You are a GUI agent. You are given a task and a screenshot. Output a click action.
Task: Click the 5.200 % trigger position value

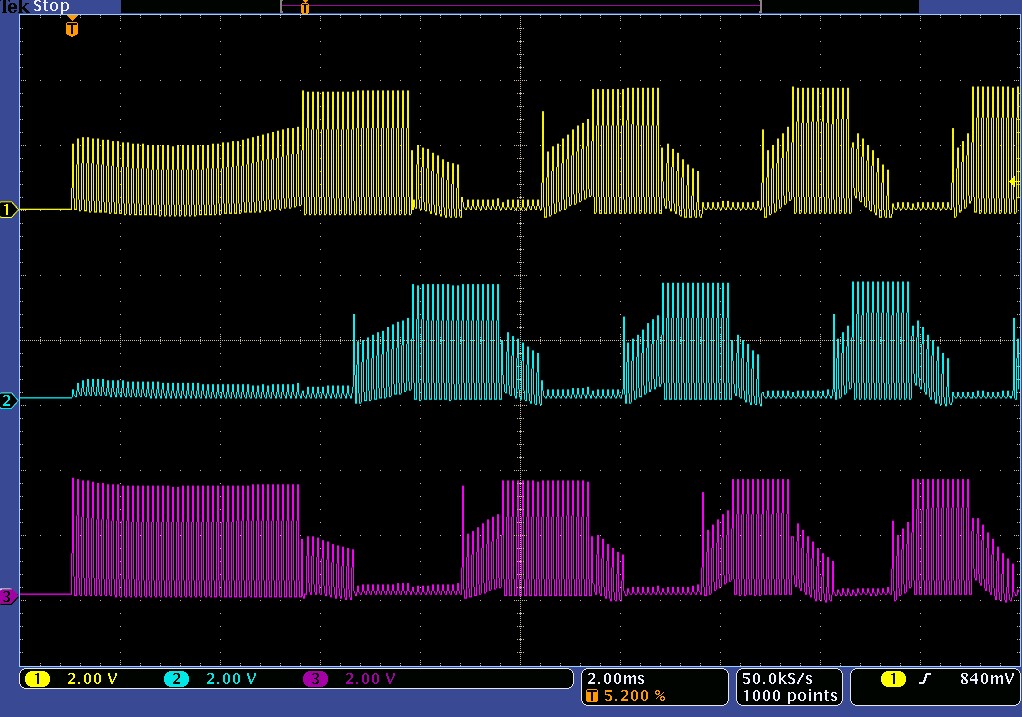point(634,696)
